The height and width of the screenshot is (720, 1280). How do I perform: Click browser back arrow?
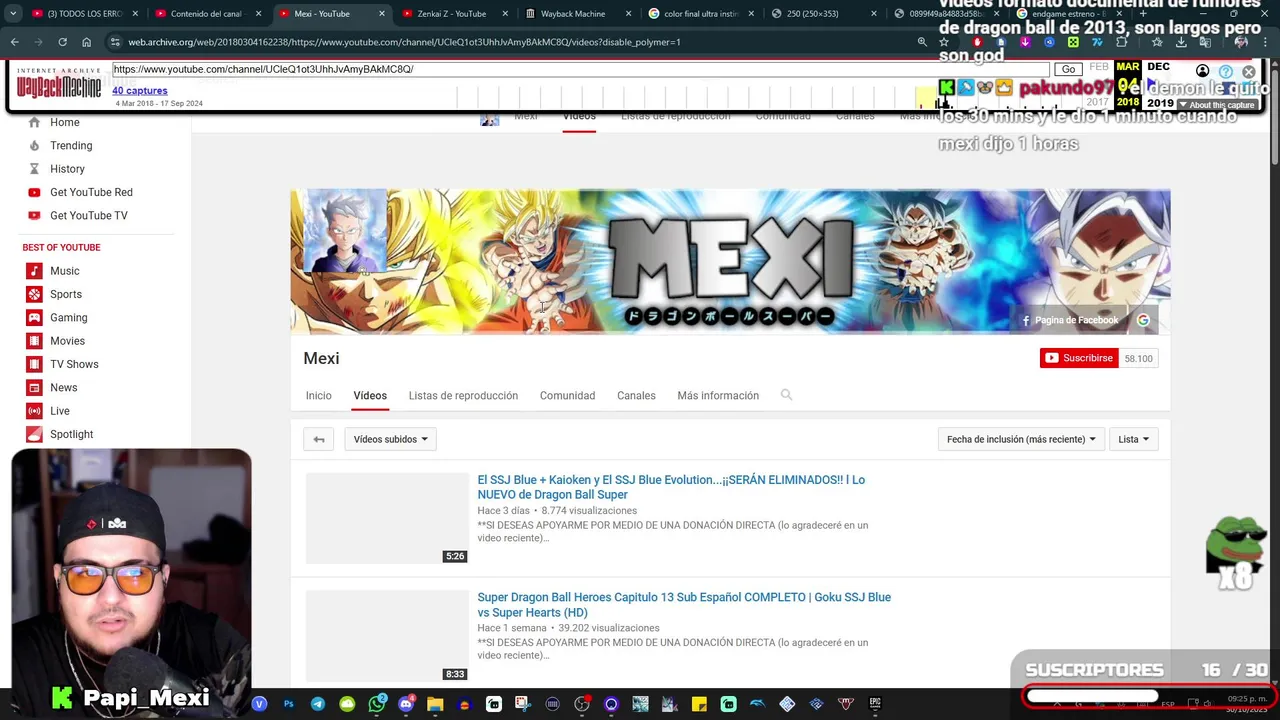(14, 42)
